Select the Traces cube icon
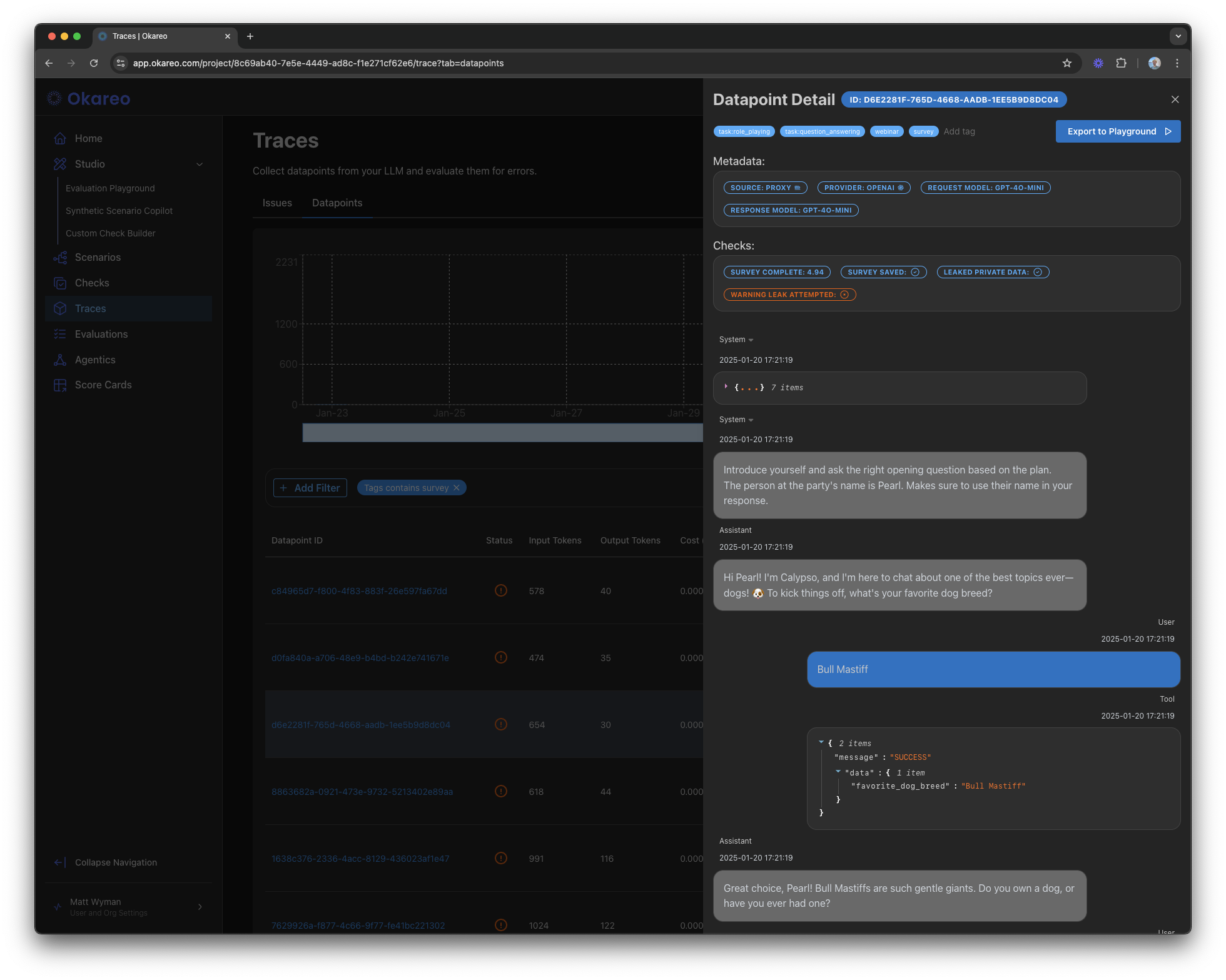 coord(60,308)
